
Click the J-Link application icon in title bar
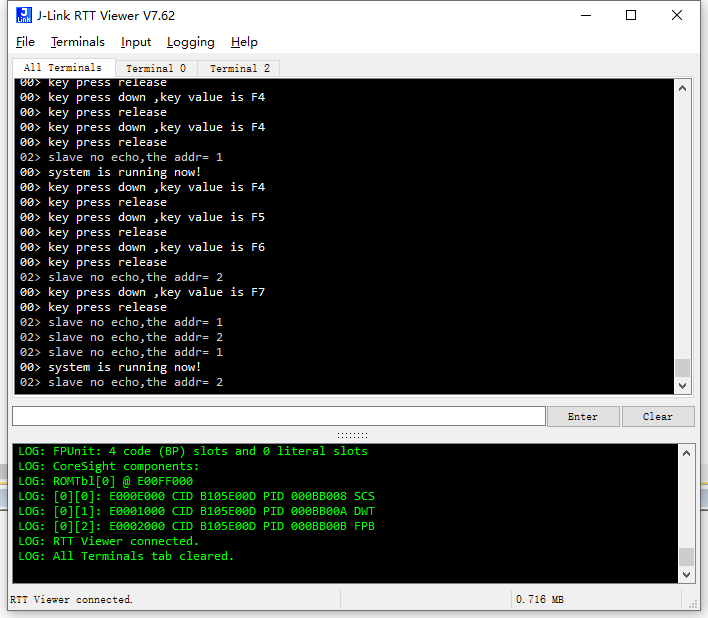point(23,15)
